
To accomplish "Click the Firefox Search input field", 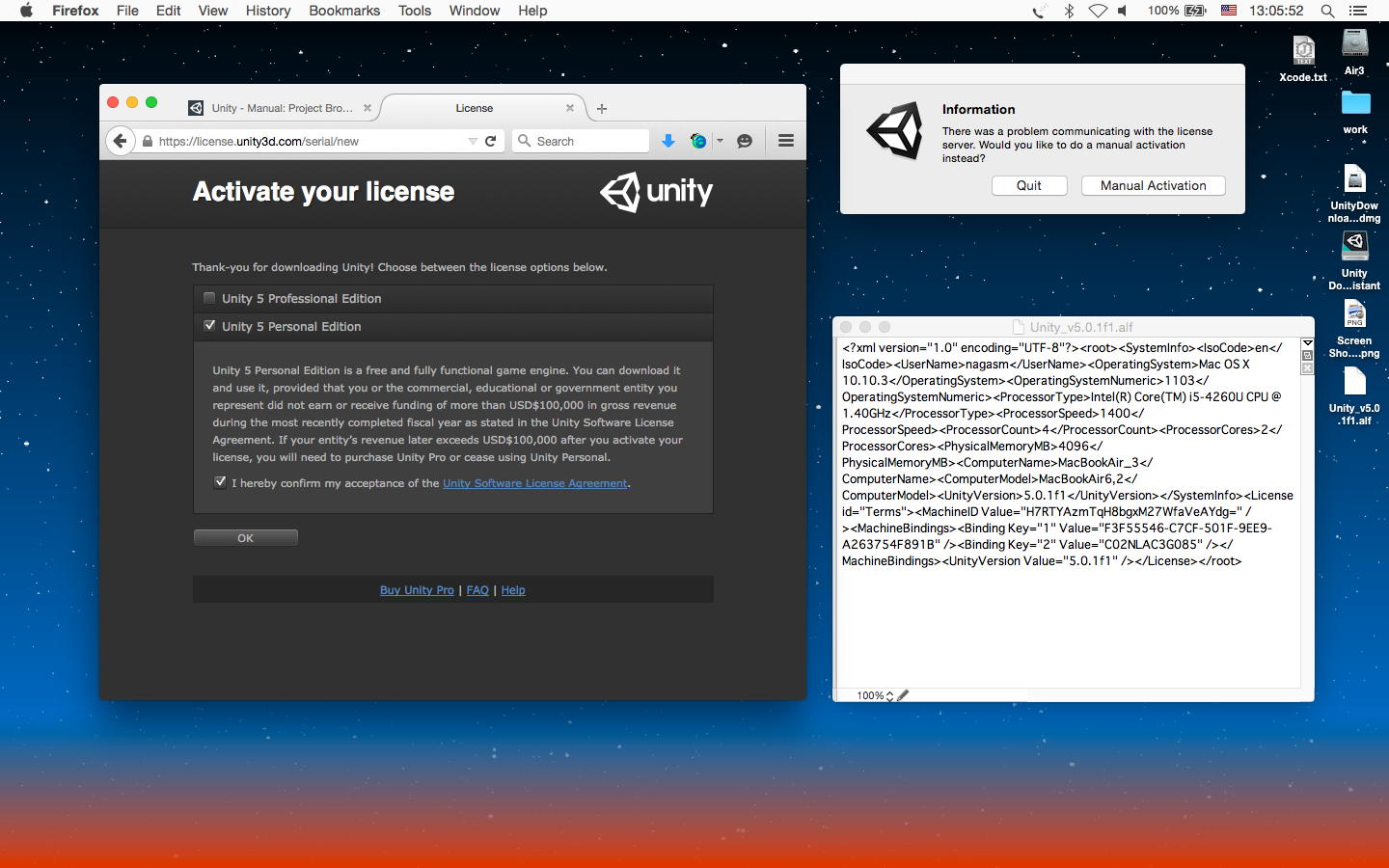I will coord(581,141).
